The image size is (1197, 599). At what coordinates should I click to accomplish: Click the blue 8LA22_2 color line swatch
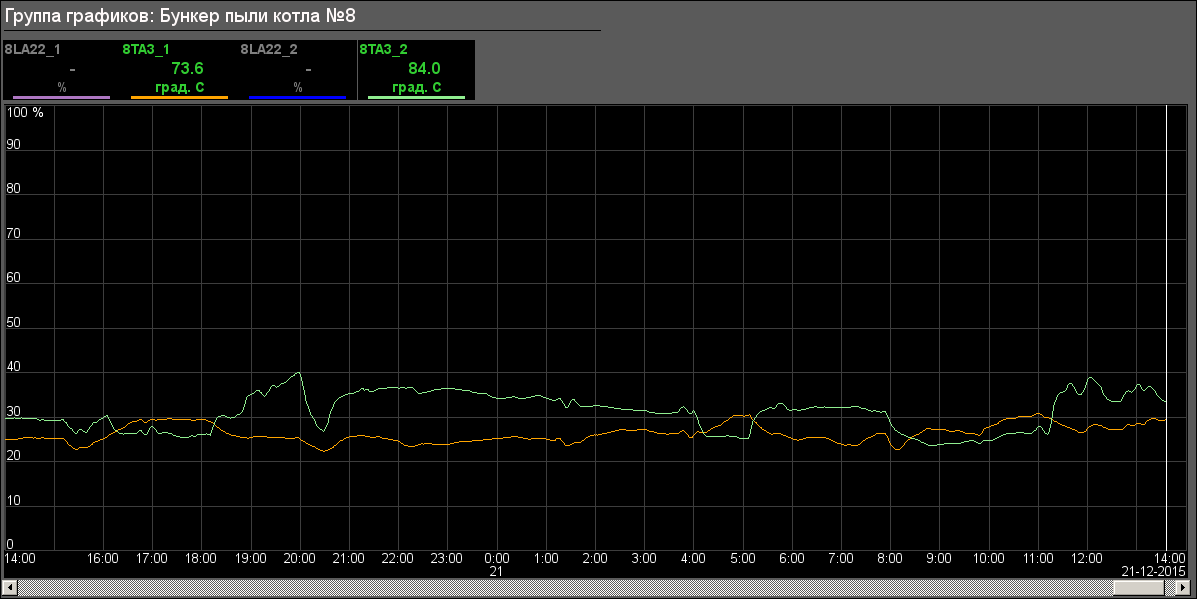[x=297, y=98]
